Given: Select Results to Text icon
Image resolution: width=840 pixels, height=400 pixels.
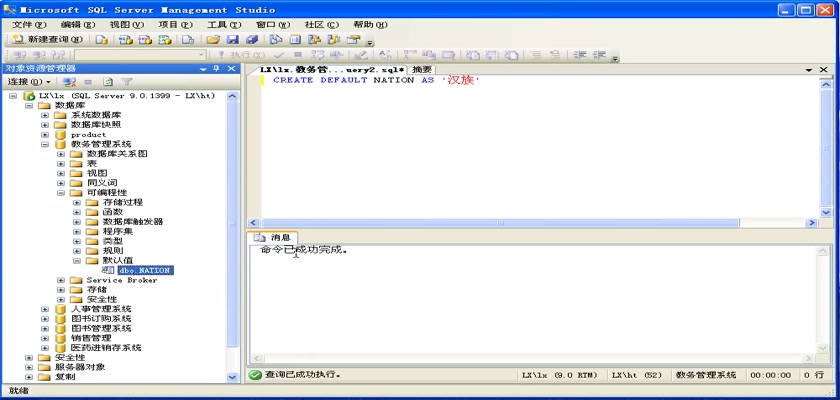Looking at the screenshot, I should [x=472, y=55].
